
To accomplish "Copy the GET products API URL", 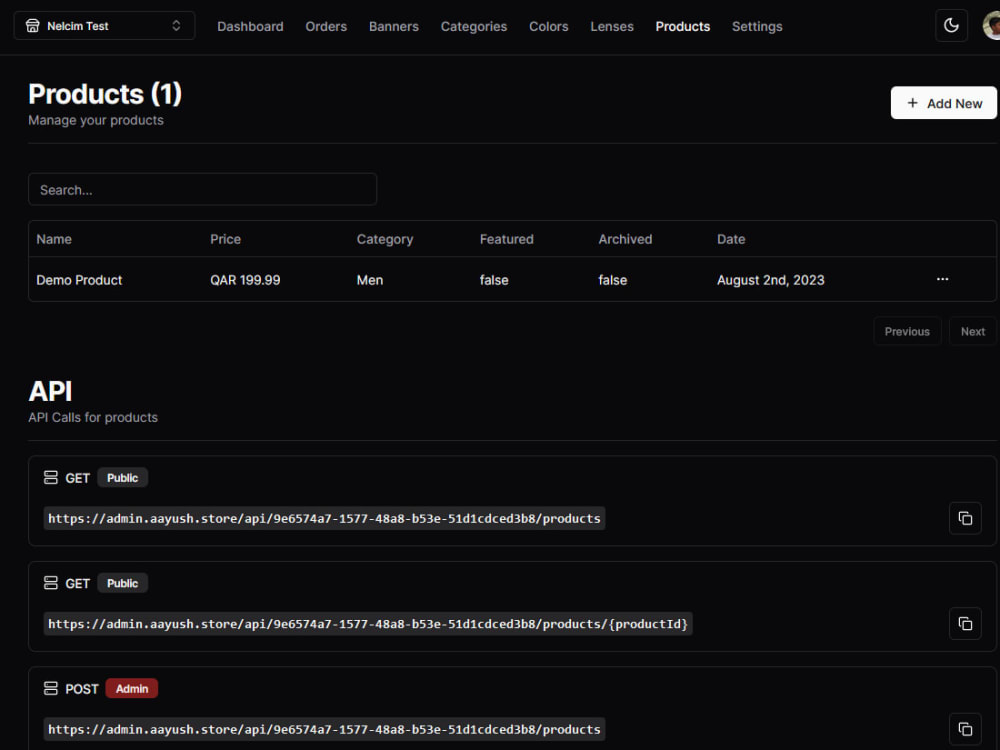I will click(964, 518).
